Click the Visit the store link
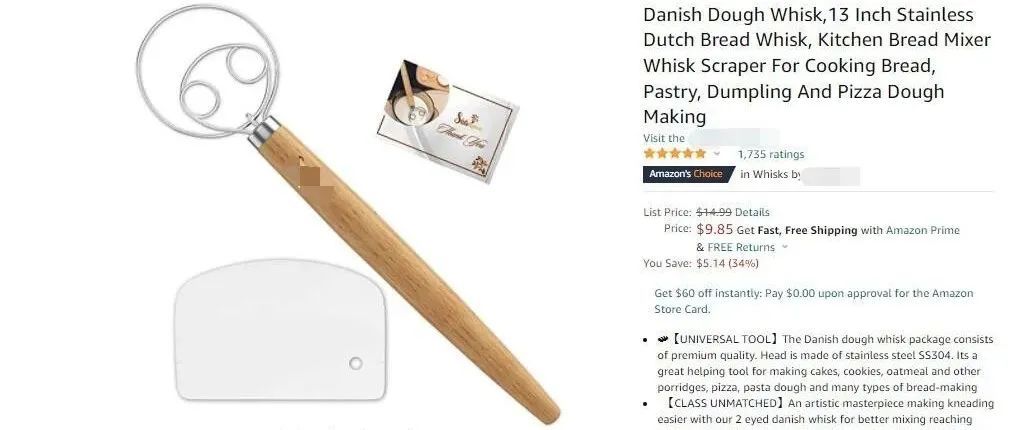Screen dimensions: 1012x430 point(711,138)
